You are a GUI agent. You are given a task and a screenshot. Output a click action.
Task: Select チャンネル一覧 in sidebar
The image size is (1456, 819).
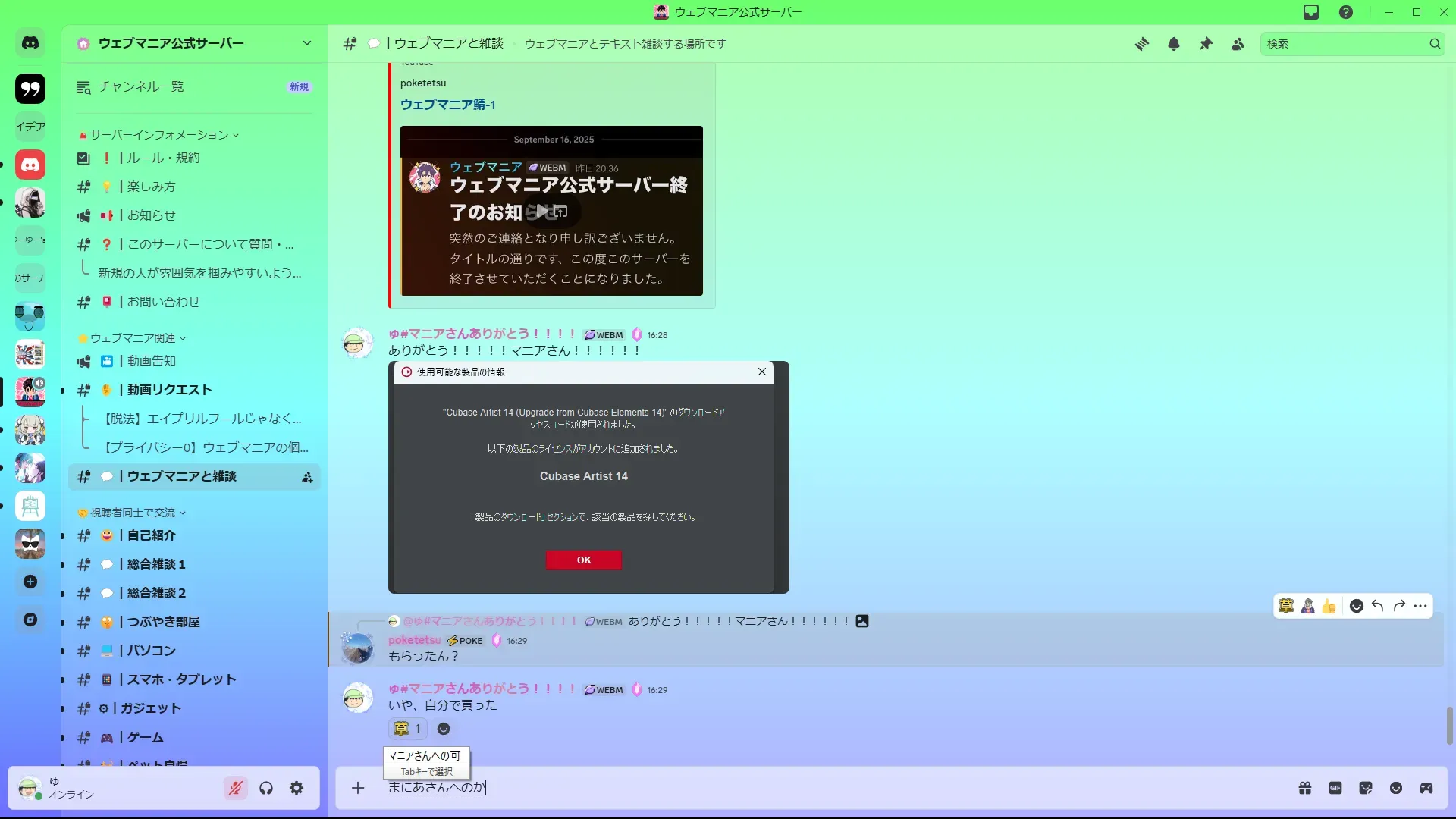(141, 86)
